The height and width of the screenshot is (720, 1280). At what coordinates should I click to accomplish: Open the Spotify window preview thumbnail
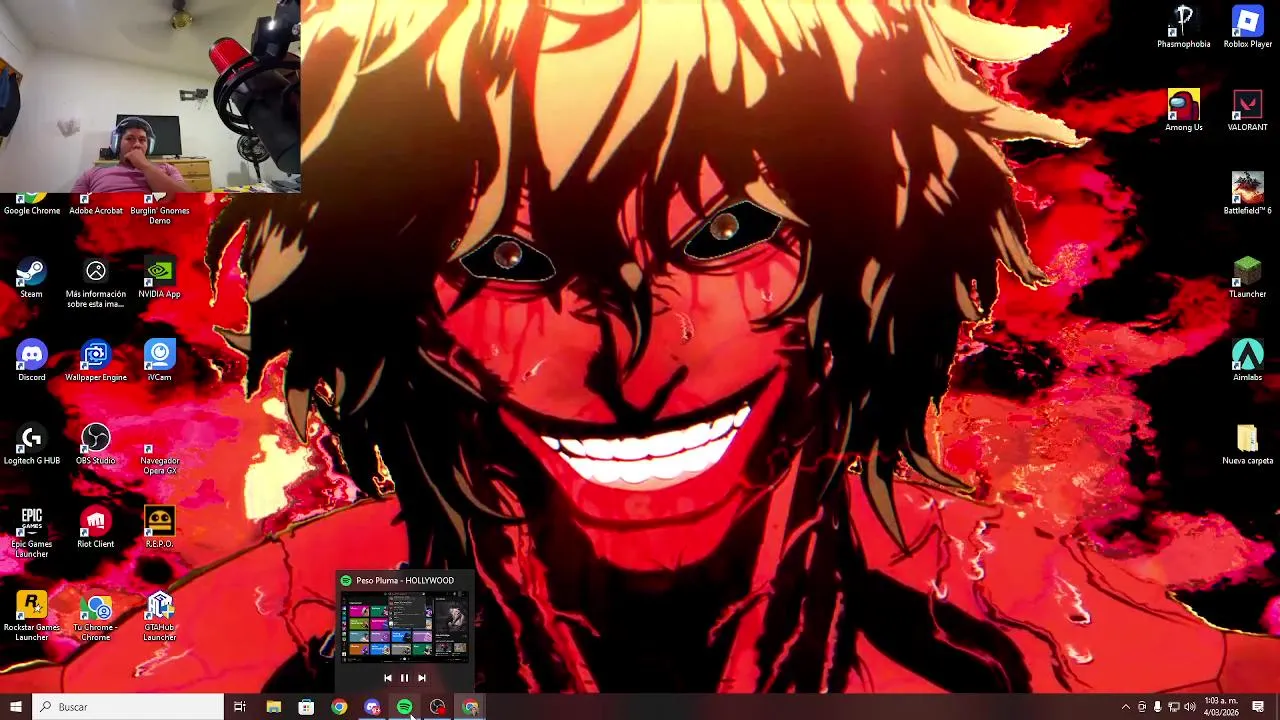pos(404,626)
